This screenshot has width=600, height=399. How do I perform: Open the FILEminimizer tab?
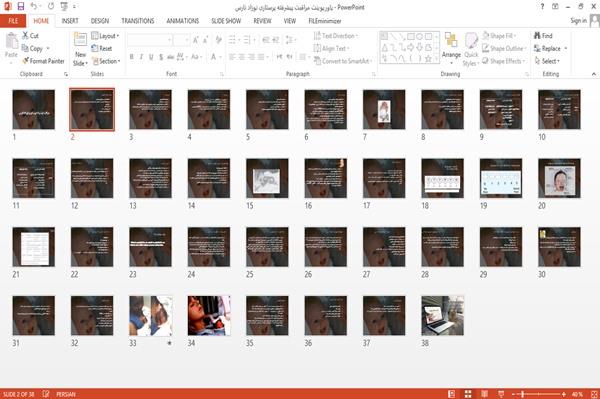[324, 21]
